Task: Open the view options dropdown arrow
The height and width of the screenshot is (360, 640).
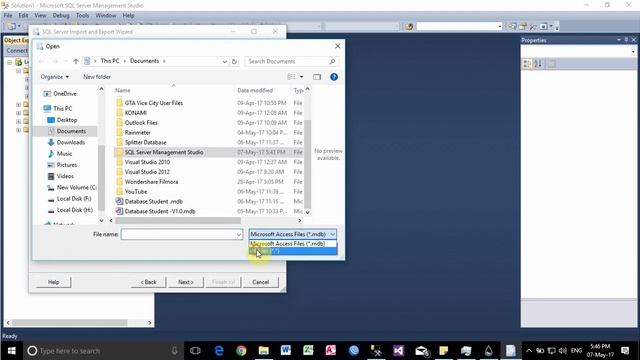Action: tap(302, 77)
